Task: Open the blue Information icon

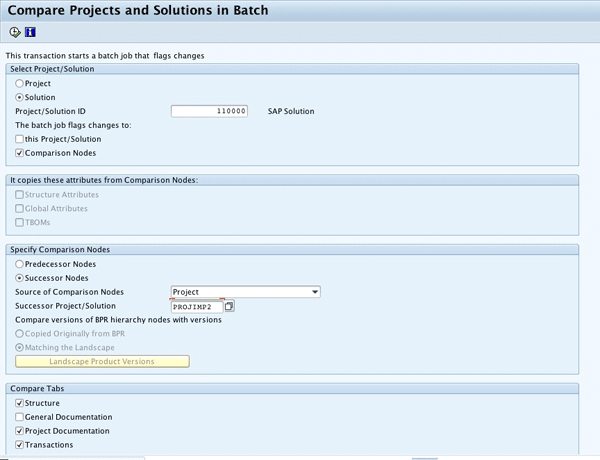Action: point(31,32)
